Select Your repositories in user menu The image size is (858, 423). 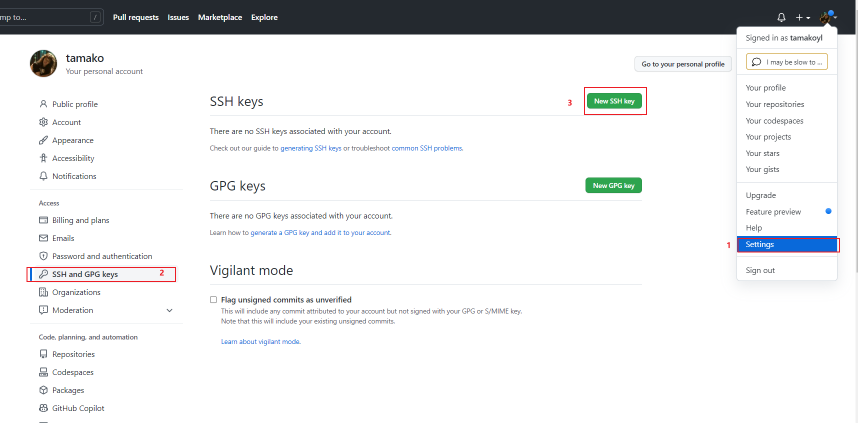787,105
